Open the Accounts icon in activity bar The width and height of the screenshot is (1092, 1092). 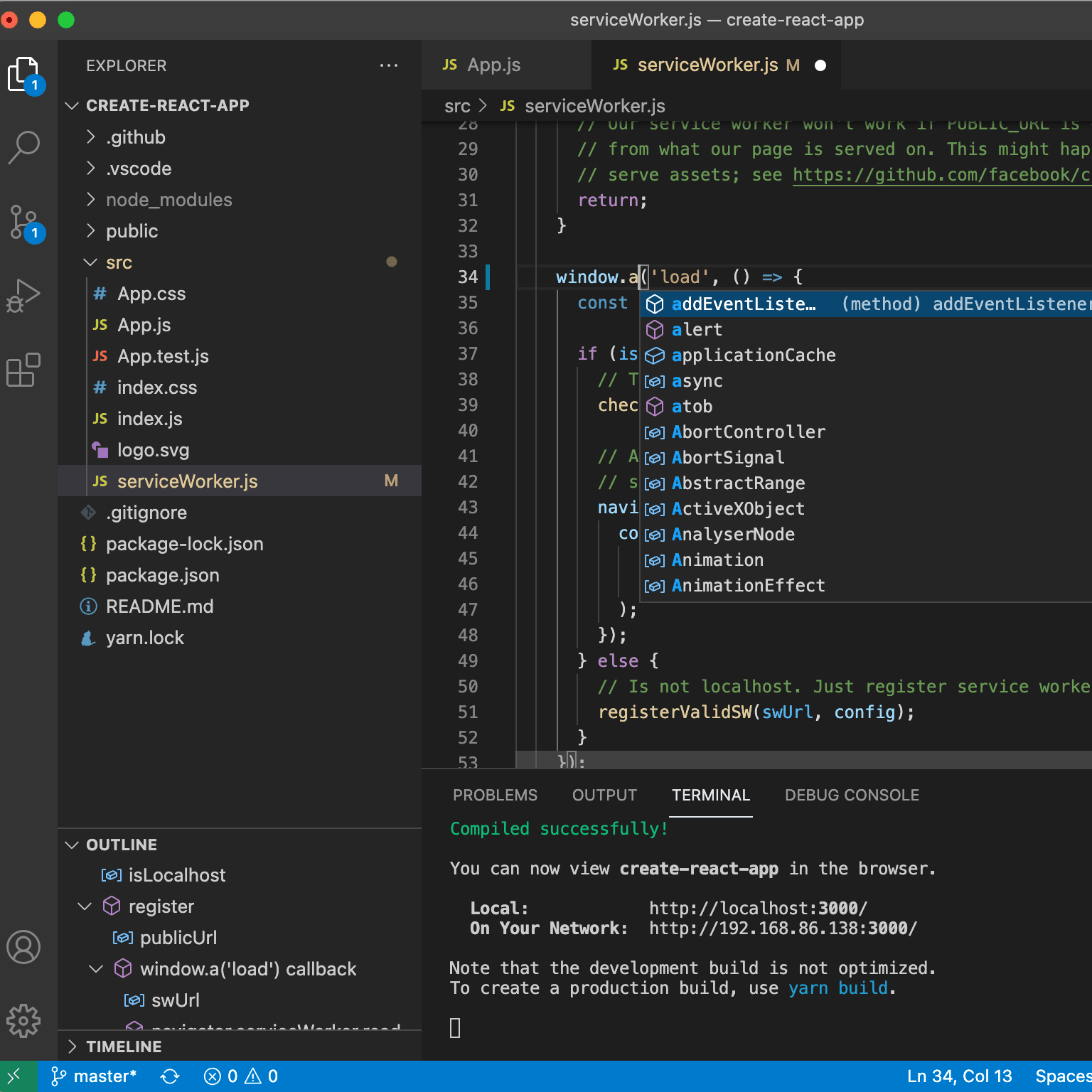coord(23,947)
